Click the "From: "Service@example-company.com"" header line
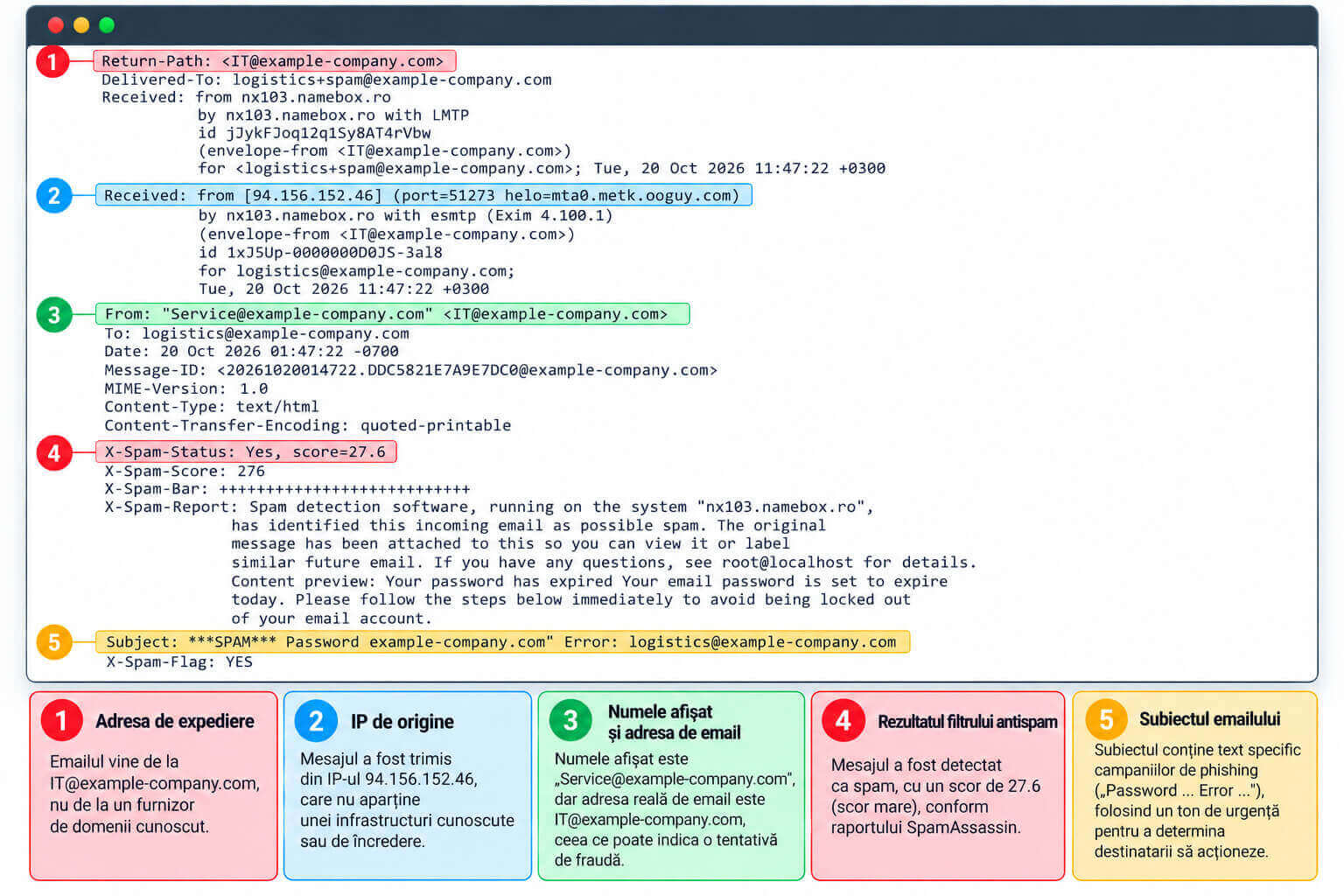This screenshot has height=896, width=1344. coord(392,313)
